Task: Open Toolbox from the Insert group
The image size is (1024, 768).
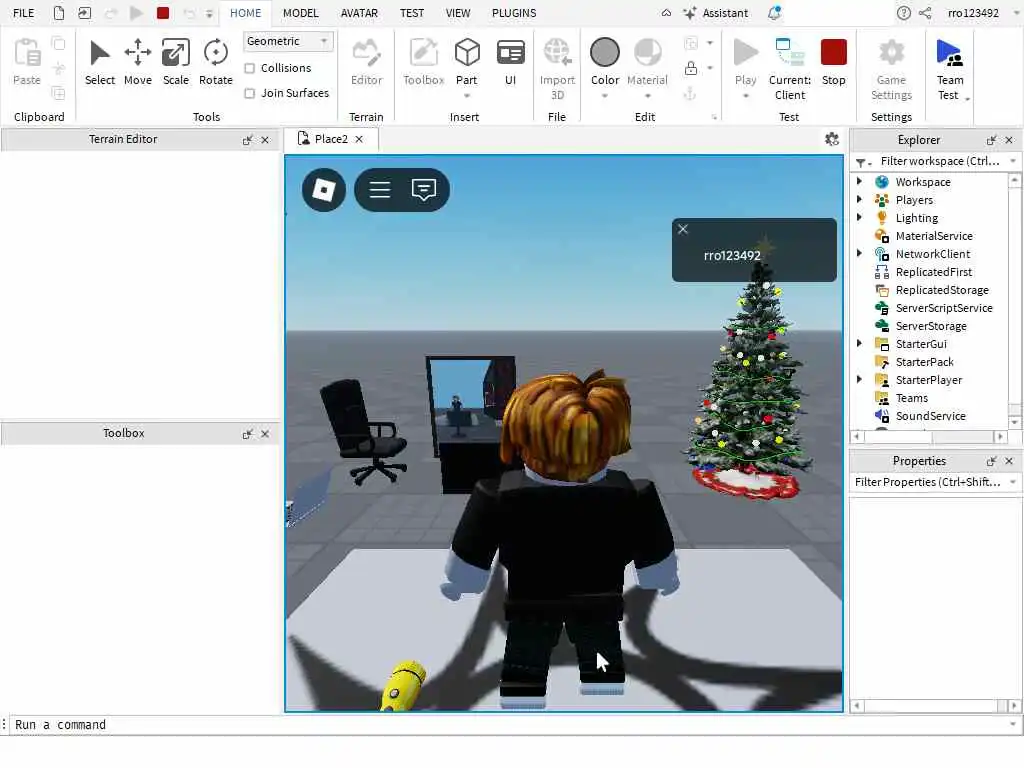Action: (x=423, y=61)
